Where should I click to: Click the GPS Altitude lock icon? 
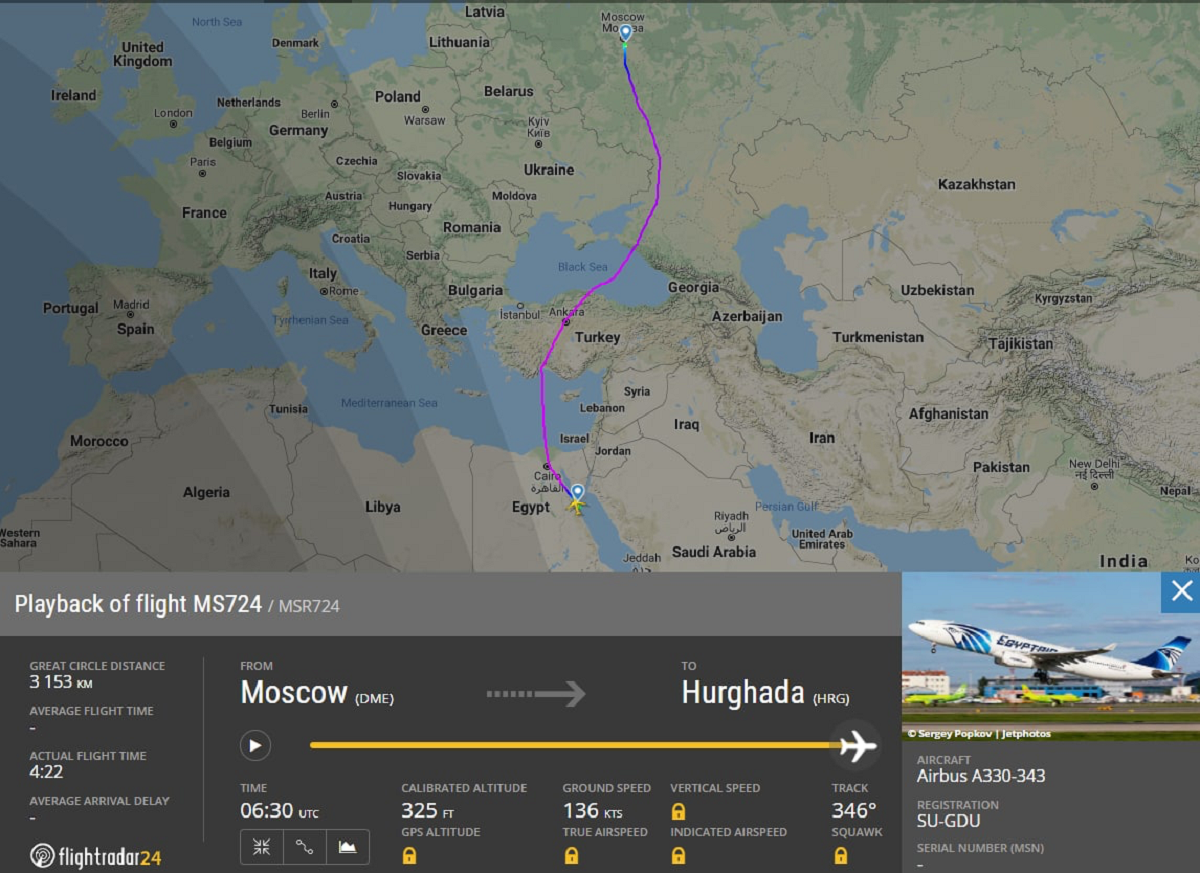tap(409, 855)
